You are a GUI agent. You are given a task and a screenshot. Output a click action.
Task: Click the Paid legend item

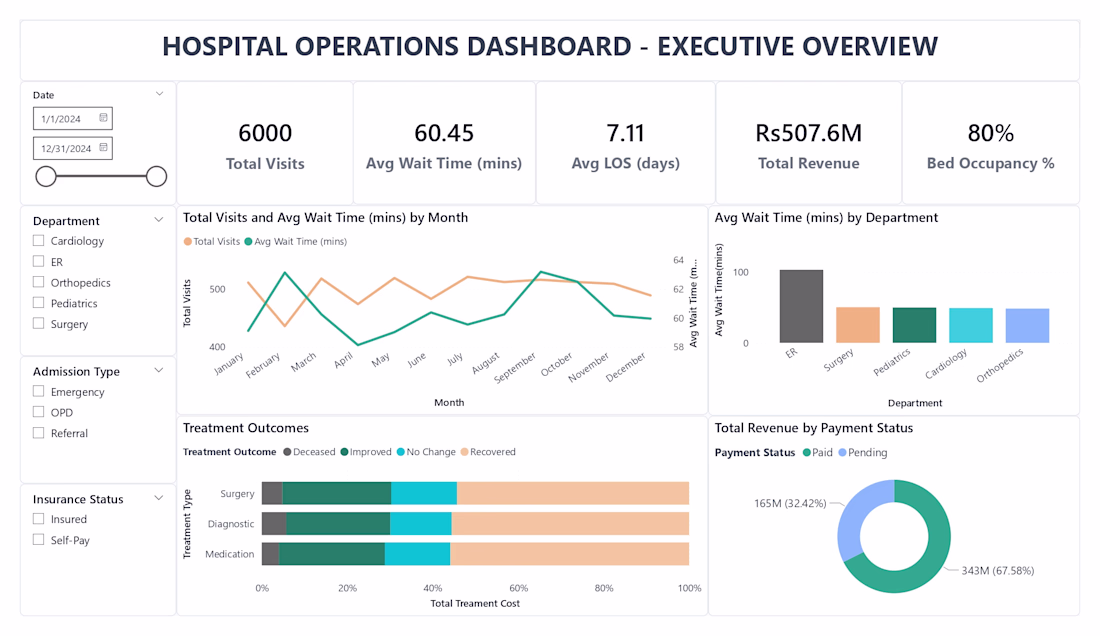(818, 452)
